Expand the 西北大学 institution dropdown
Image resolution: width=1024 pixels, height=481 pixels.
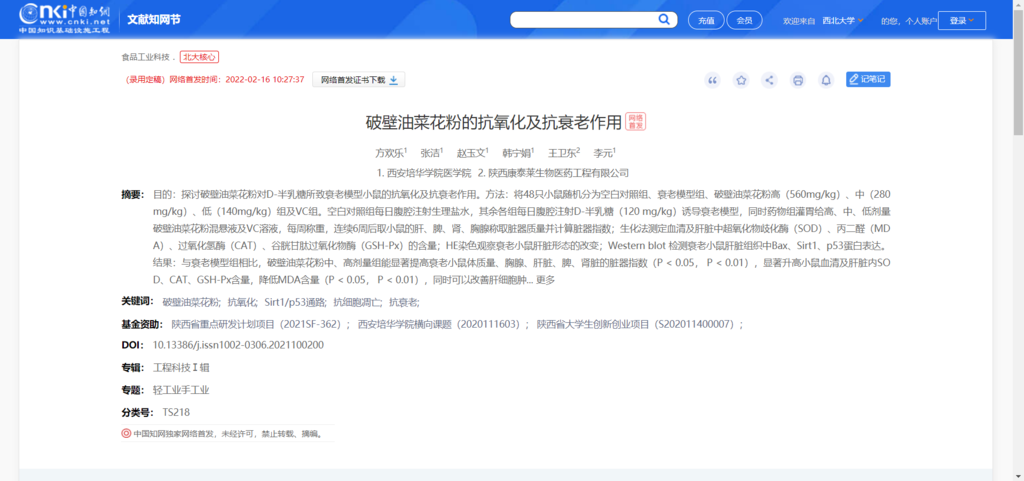[843, 20]
